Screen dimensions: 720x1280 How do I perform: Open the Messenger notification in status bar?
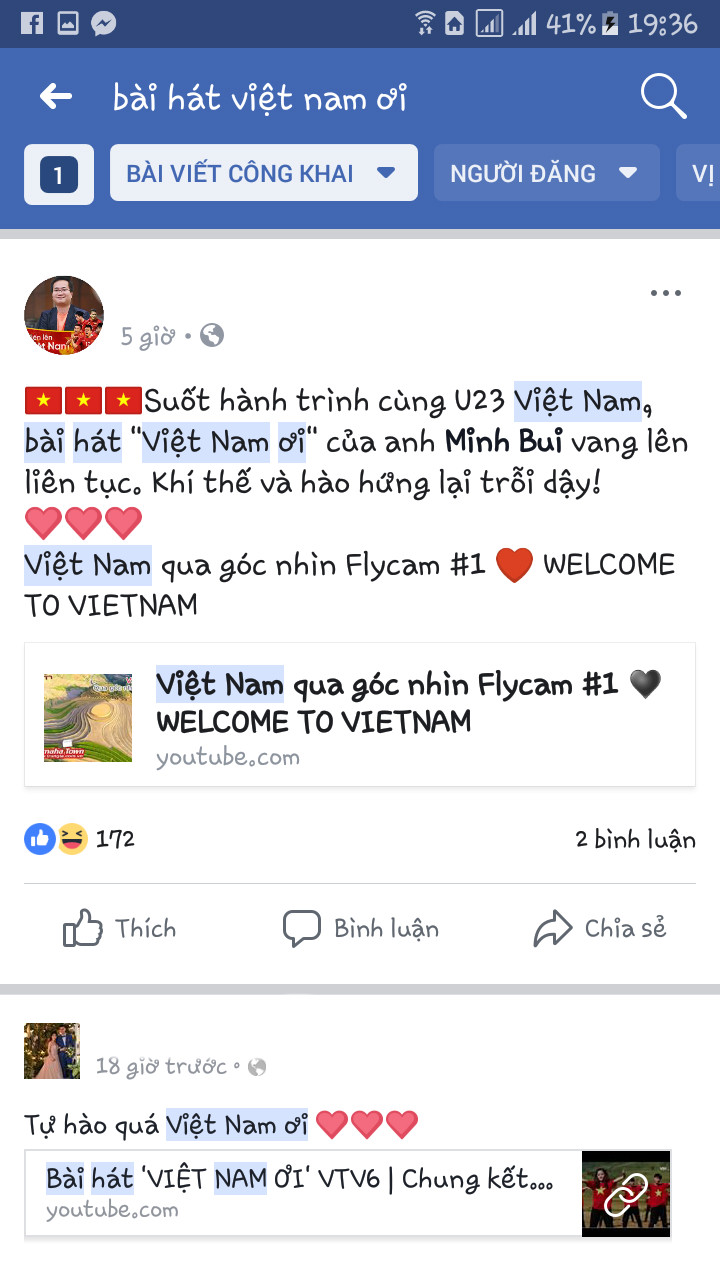click(104, 23)
